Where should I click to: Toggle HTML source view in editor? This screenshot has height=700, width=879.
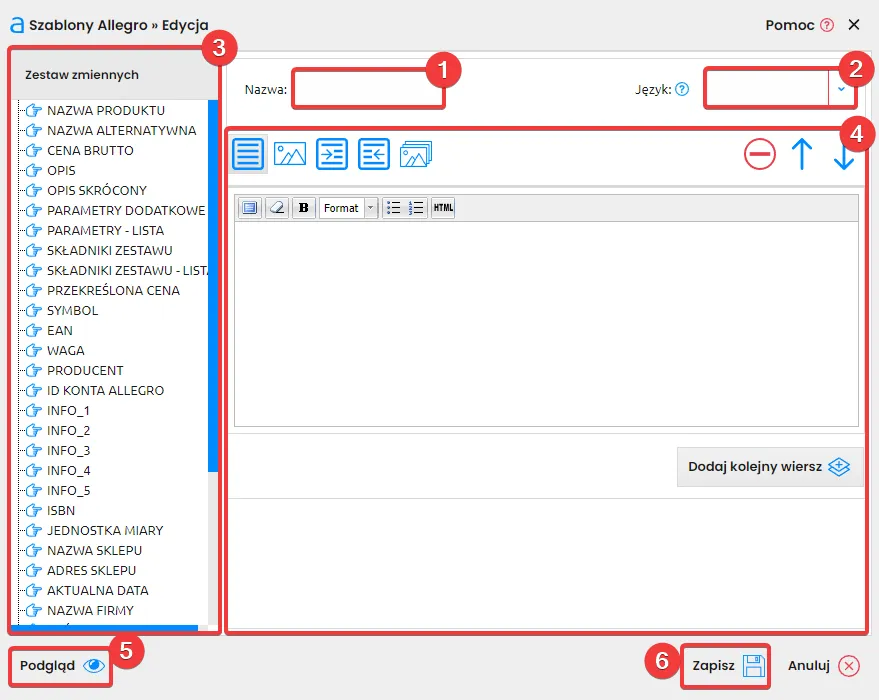pos(443,208)
